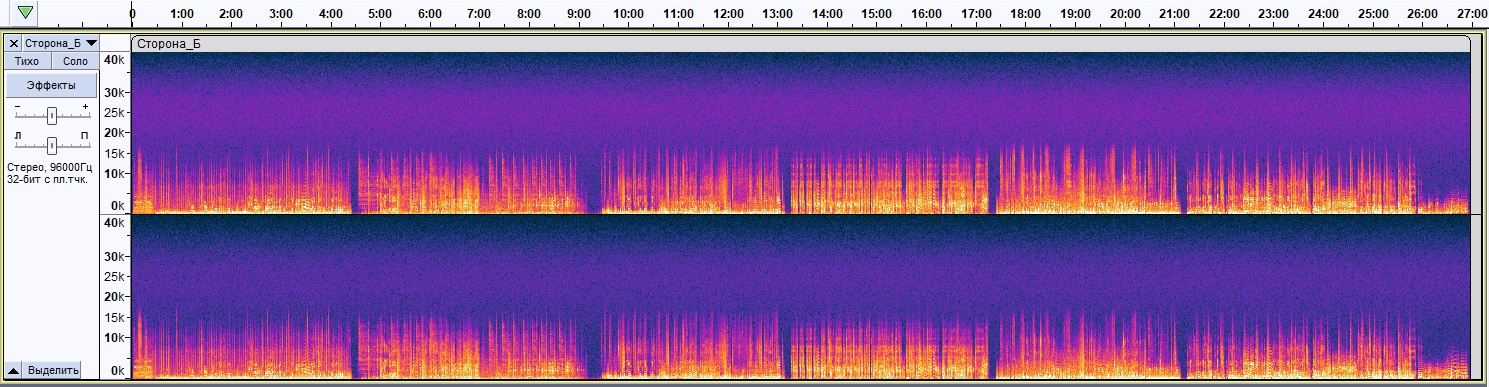Open the Сторона_Б track name dropdown menu
Viewport: 1489px width, 387px height.
61,43
